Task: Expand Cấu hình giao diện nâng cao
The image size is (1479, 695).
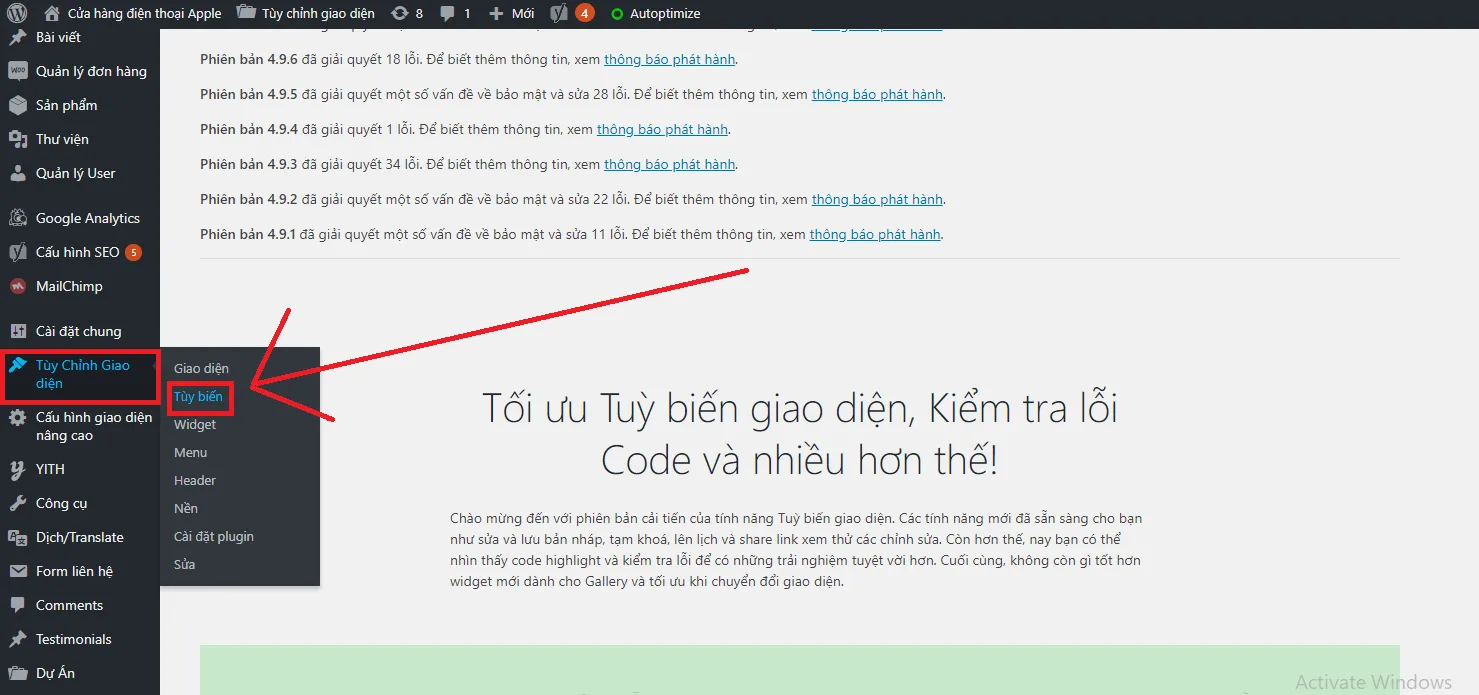Action: click(x=92, y=426)
